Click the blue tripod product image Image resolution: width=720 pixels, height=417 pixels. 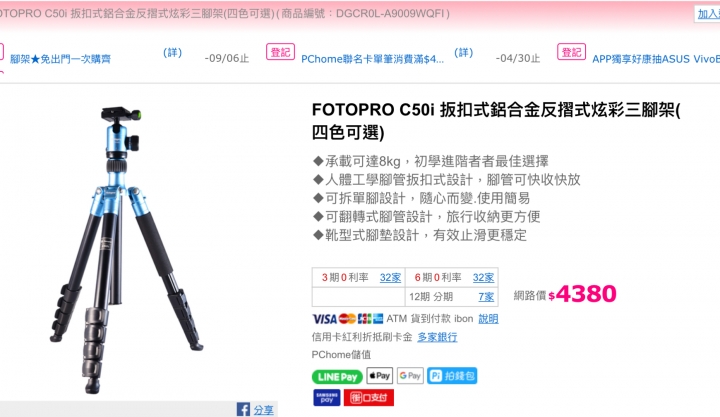coord(126,250)
